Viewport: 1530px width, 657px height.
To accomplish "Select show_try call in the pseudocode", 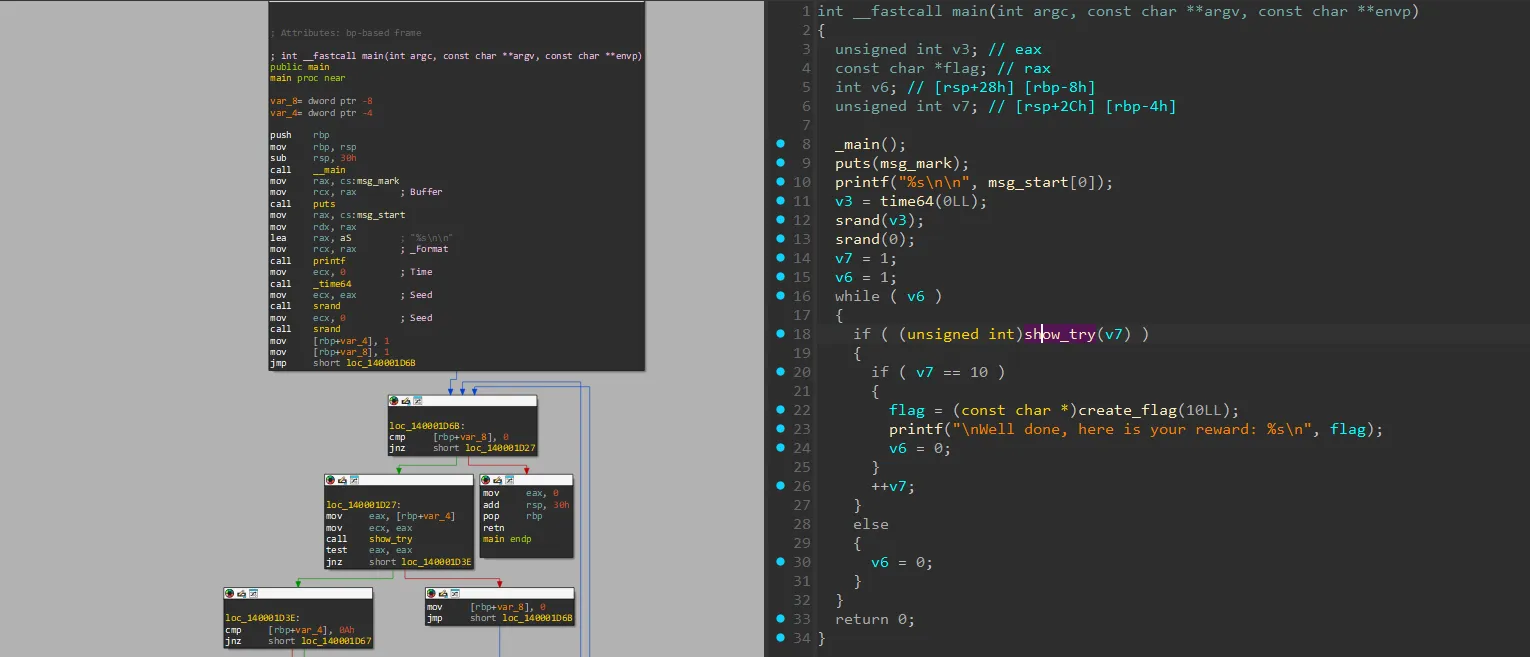I will pos(1059,334).
